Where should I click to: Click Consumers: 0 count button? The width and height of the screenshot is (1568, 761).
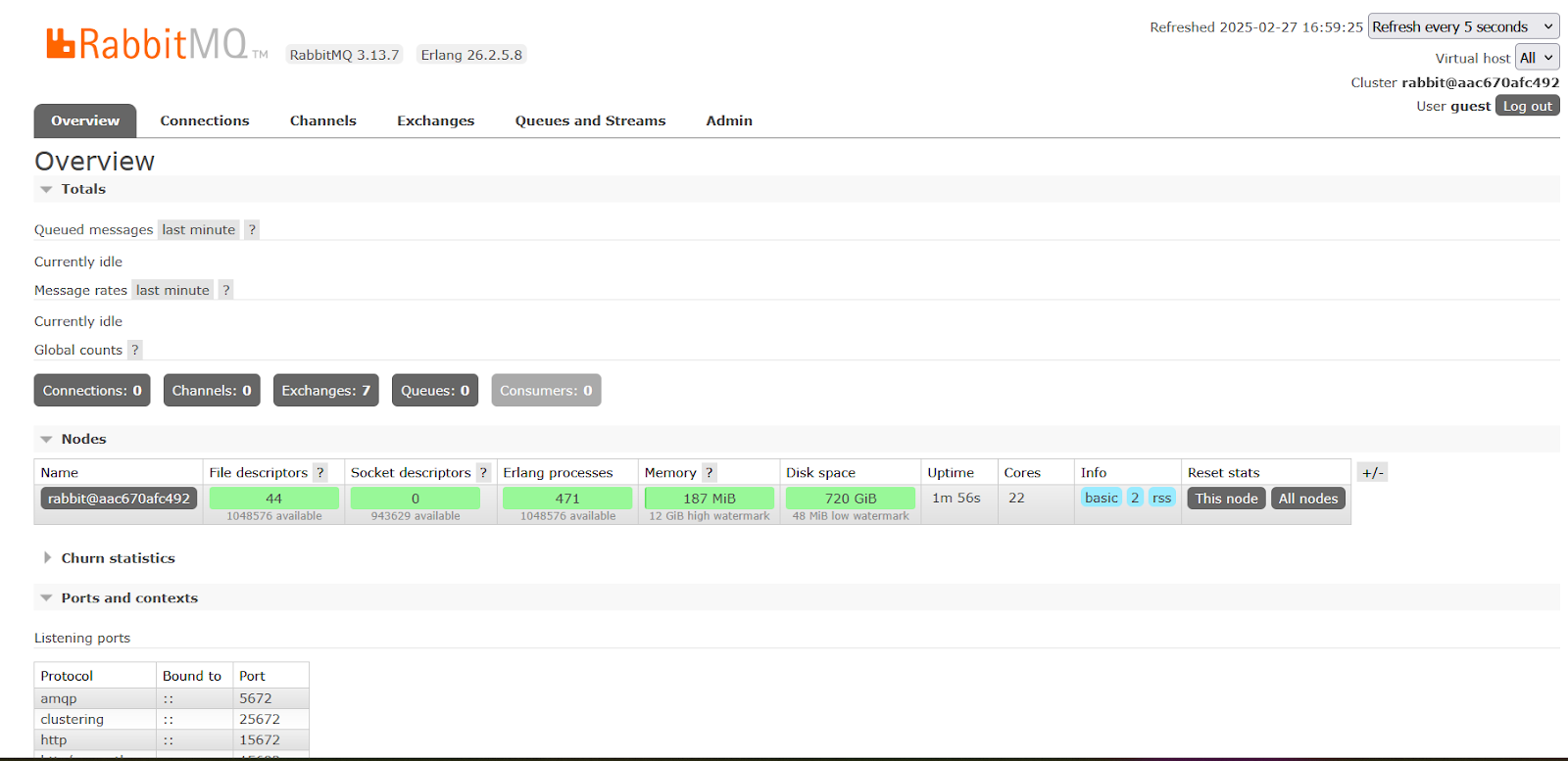tap(546, 390)
